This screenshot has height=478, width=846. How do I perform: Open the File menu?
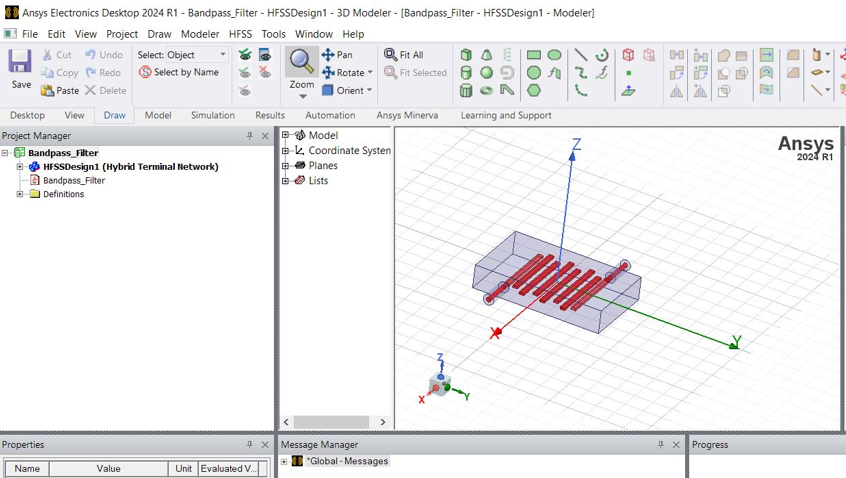30,34
